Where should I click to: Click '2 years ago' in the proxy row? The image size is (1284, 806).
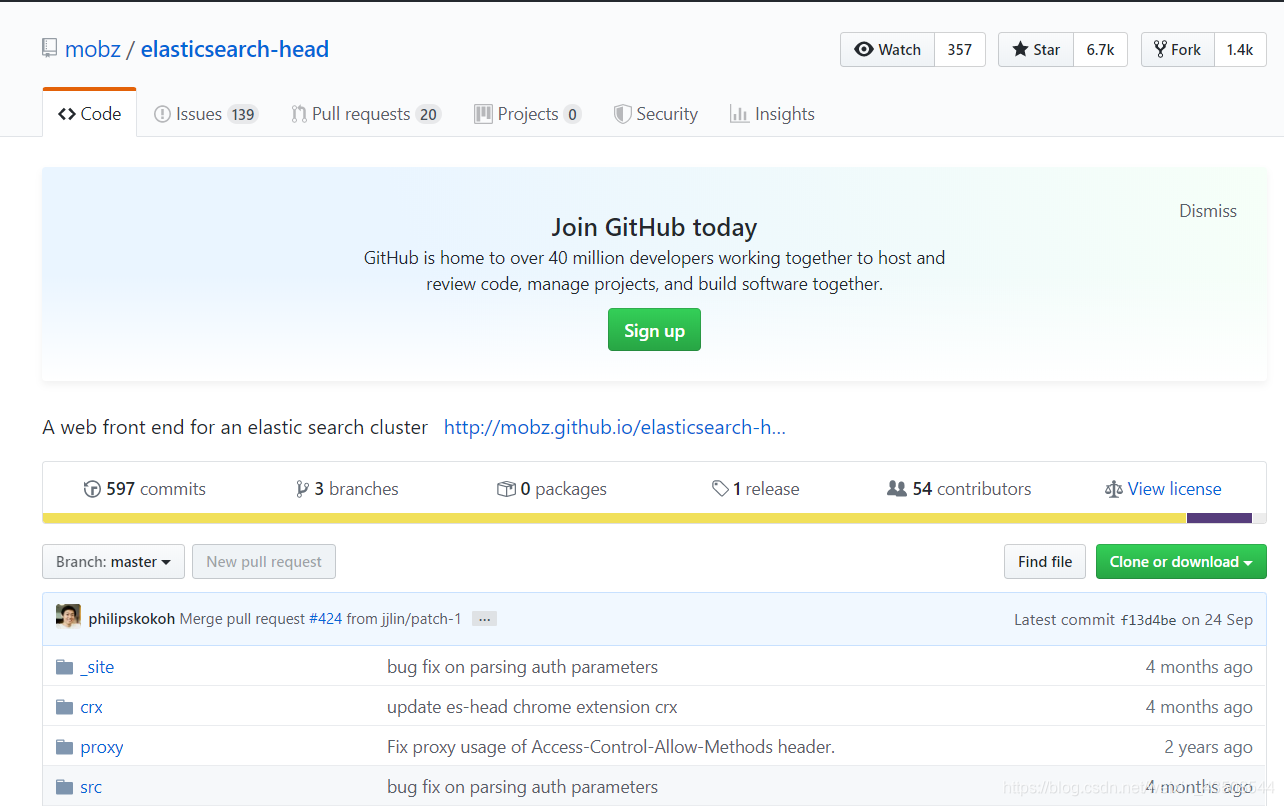point(1208,747)
